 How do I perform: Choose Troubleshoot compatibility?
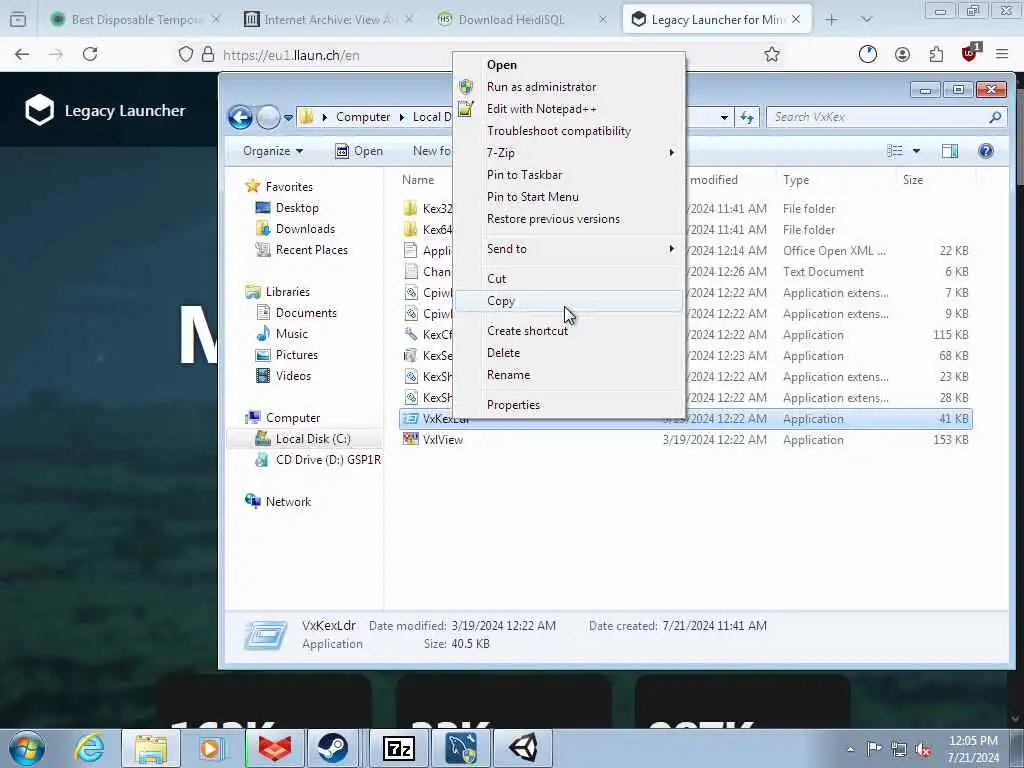(x=559, y=131)
